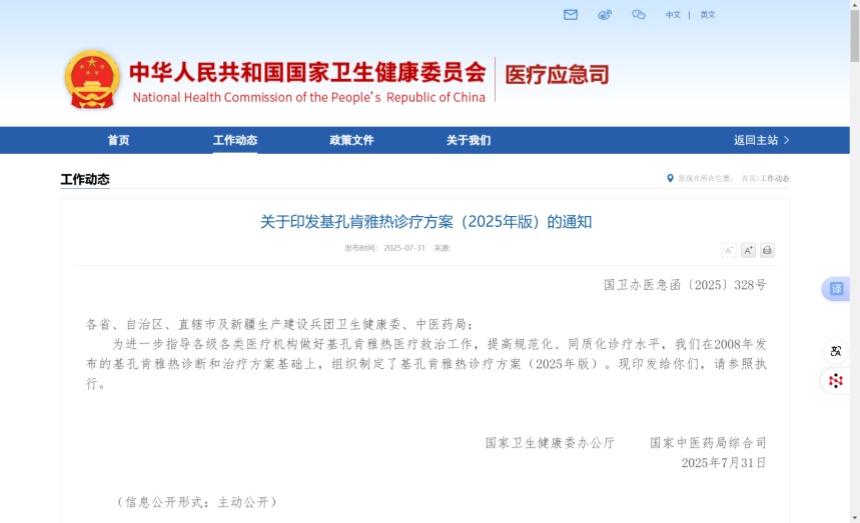Select 工作动态 navigation tab
The width and height of the screenshot is (860, 523).
[235, 140]
